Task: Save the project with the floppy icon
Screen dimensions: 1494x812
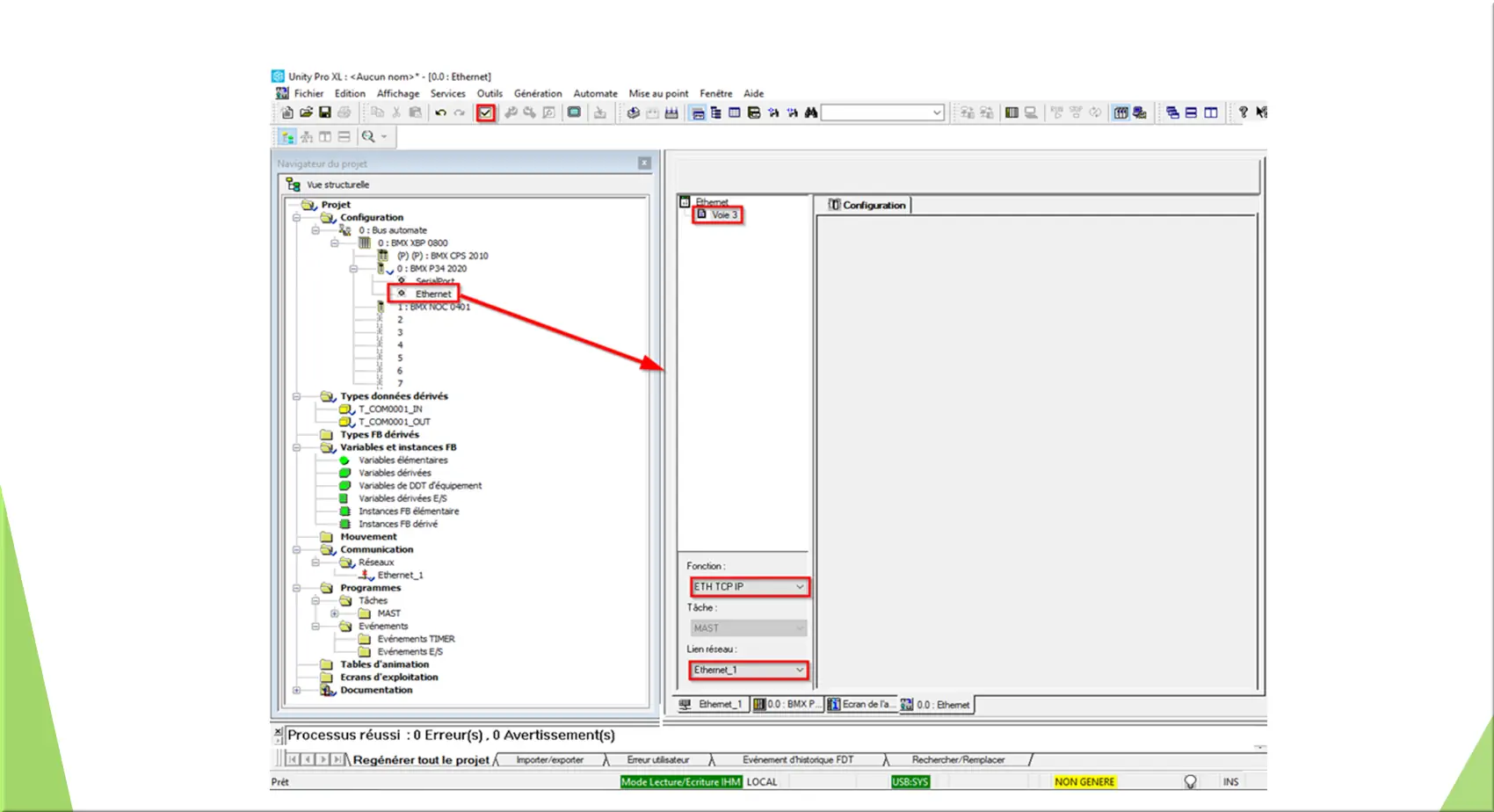Action: click(324, 112)
